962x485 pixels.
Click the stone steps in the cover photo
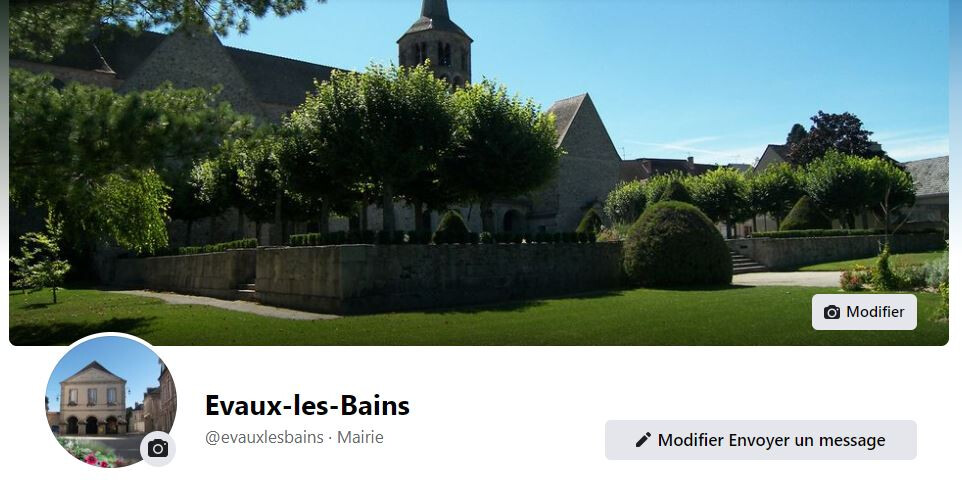745,262
